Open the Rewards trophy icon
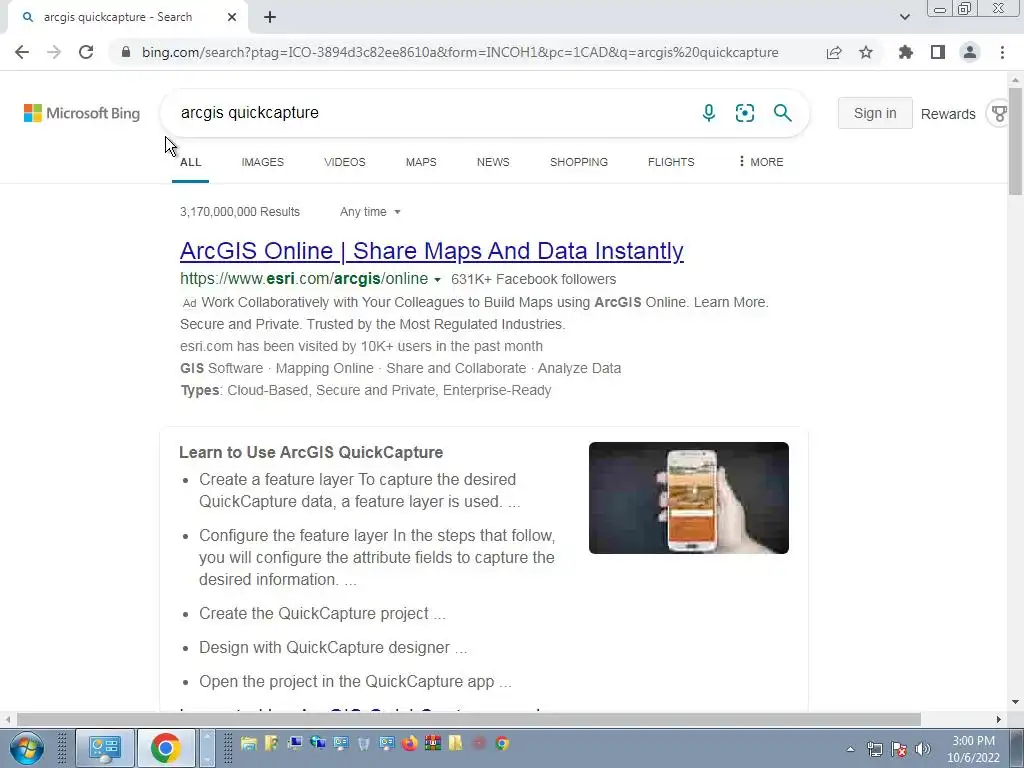Screen dimensions: 1024x768 tap(999, 114)
